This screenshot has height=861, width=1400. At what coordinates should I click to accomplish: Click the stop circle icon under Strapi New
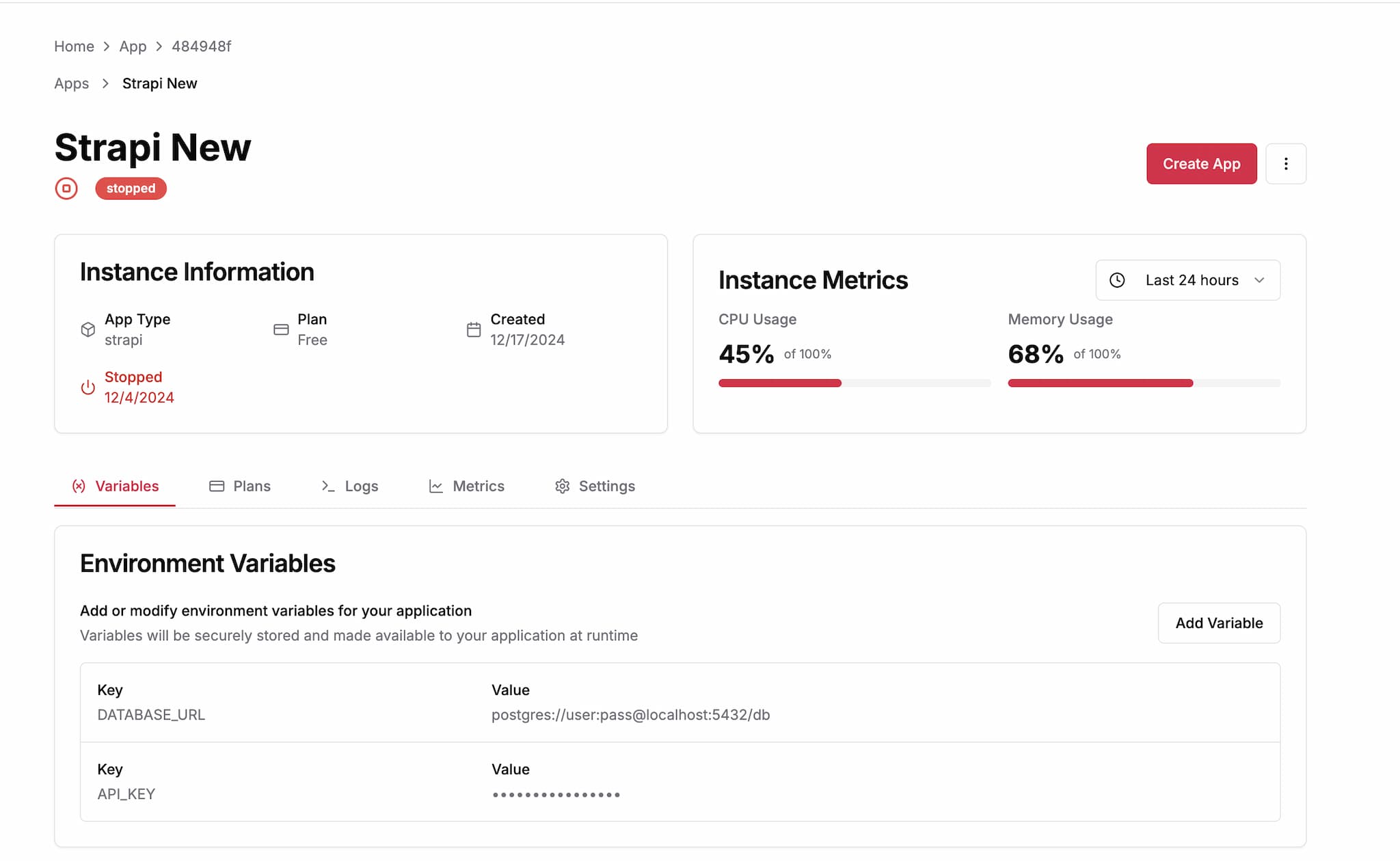66,189
